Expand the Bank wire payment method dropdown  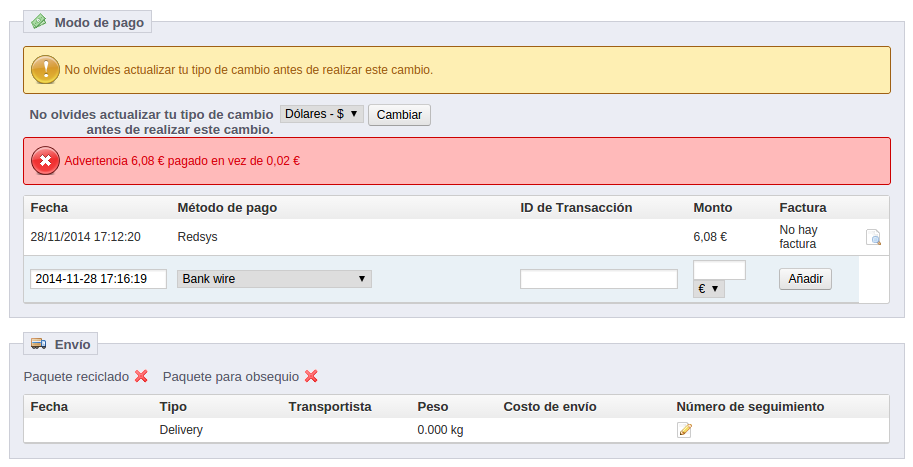(x=274, y=279)
